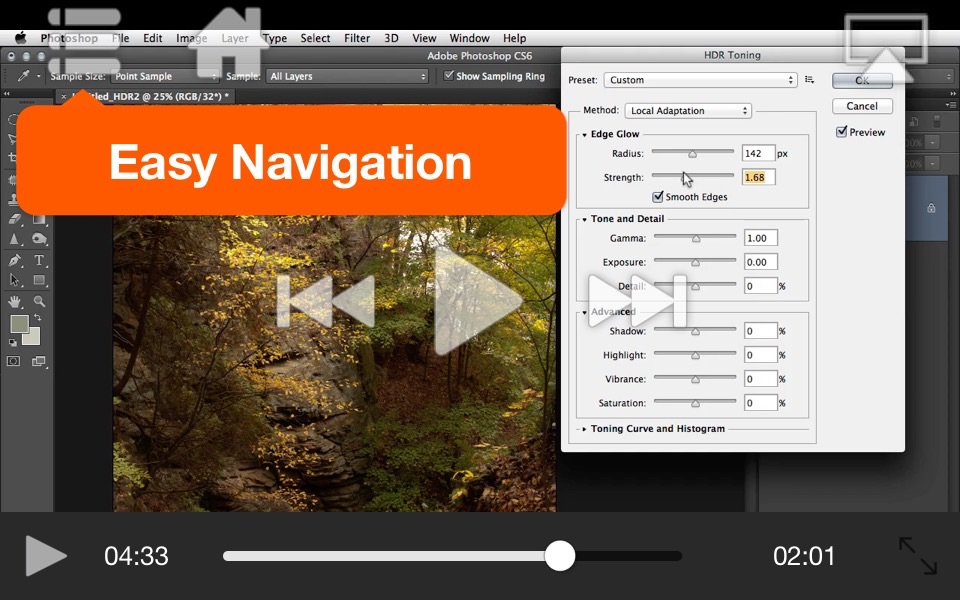Click the Strength slider
This screenshot has height=600, width=960.
coord(692,176)
